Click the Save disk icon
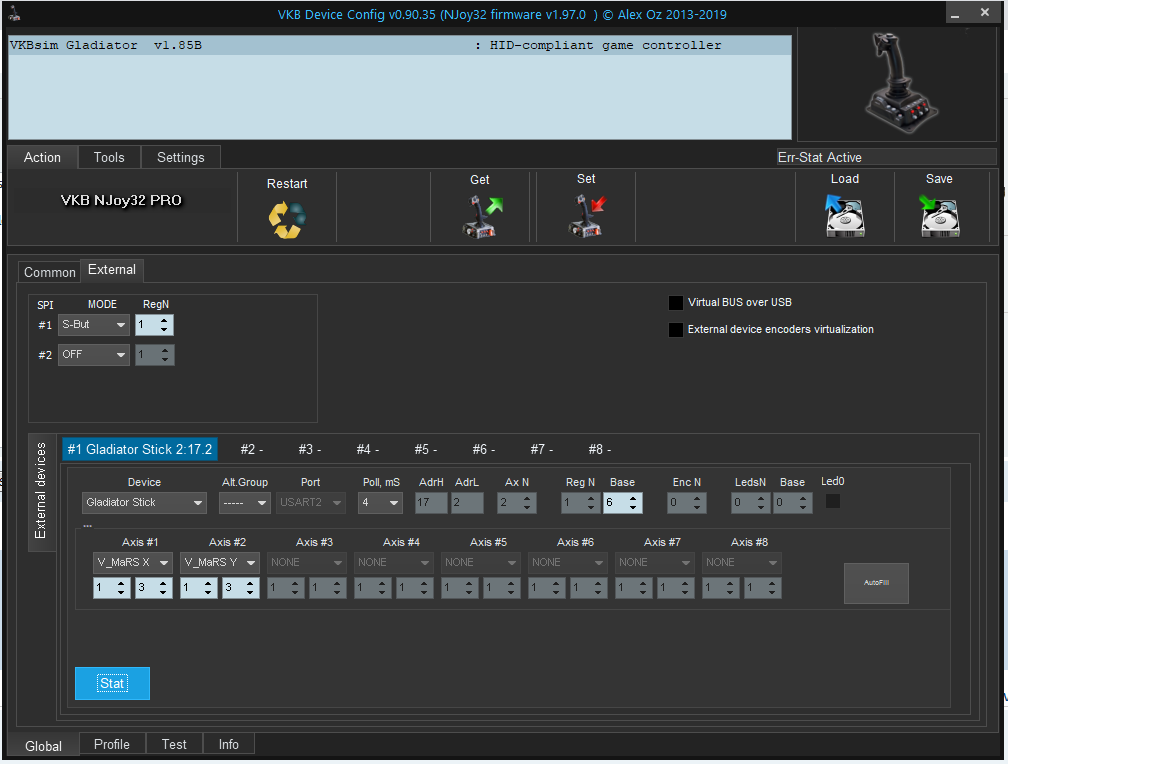 pos(939,216)
